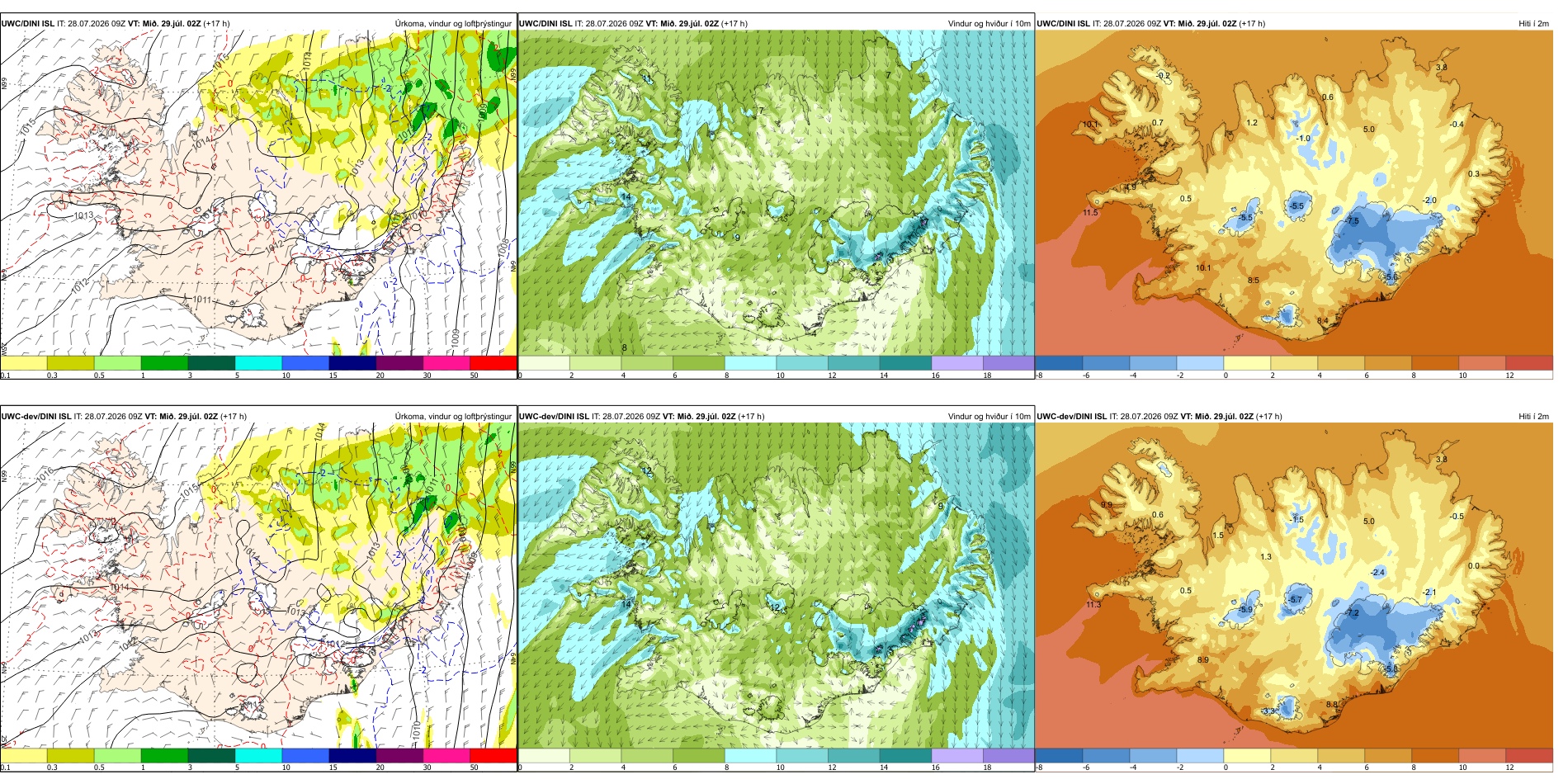This screenshot has width=1568, height=784.
Task: Click the bottom-right 'Hiti í 2m' title
Action: 1533,417
